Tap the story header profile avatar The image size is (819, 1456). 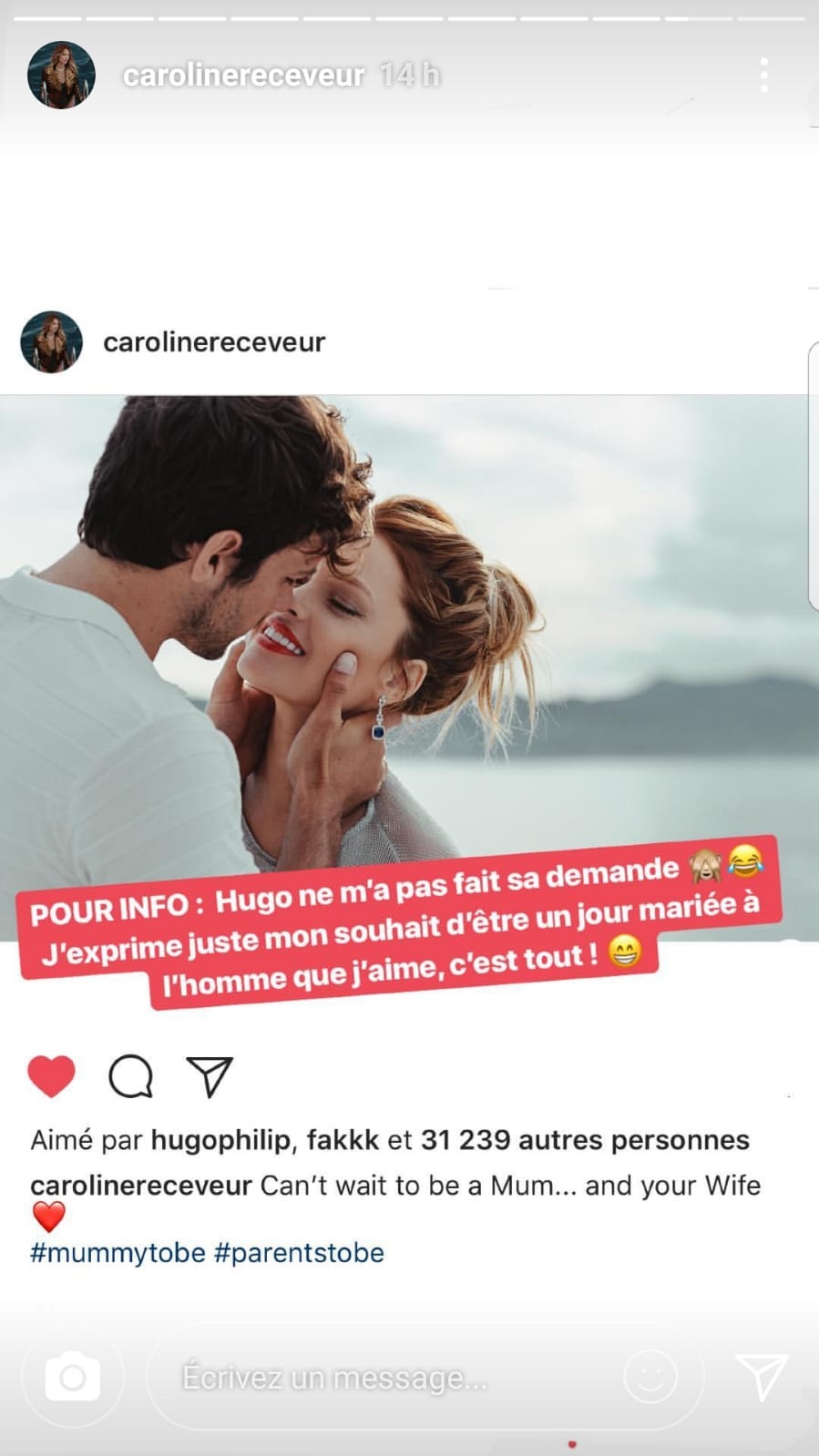pyautogui.click(x=61, y=76)
